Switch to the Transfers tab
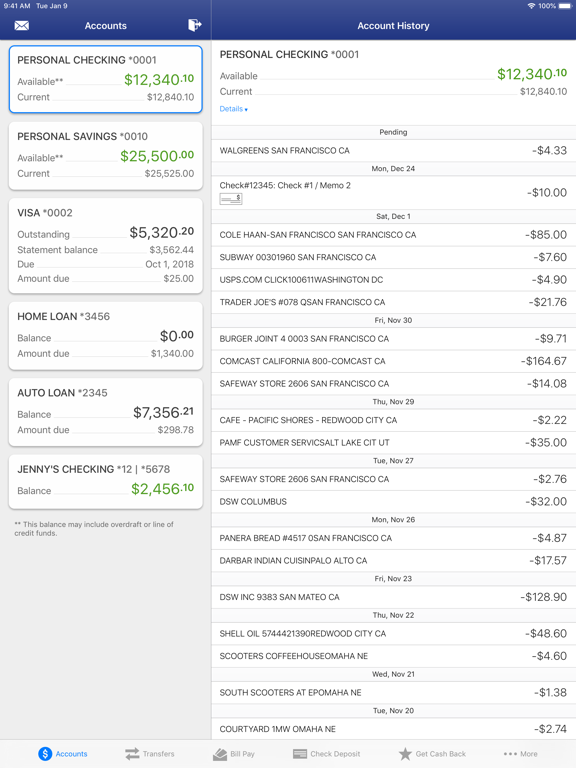This screenshot has width=576, height=768. (149, 754)
